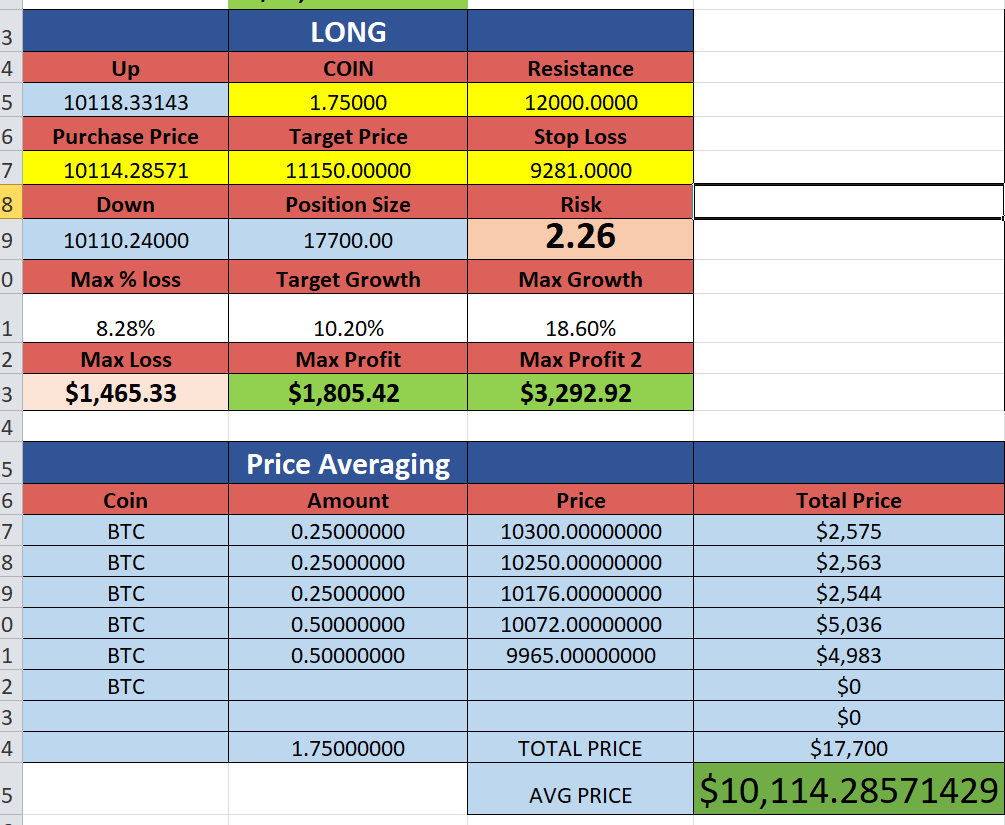
Task: Select the Target Growth value 10.20%
Action: 348,319
